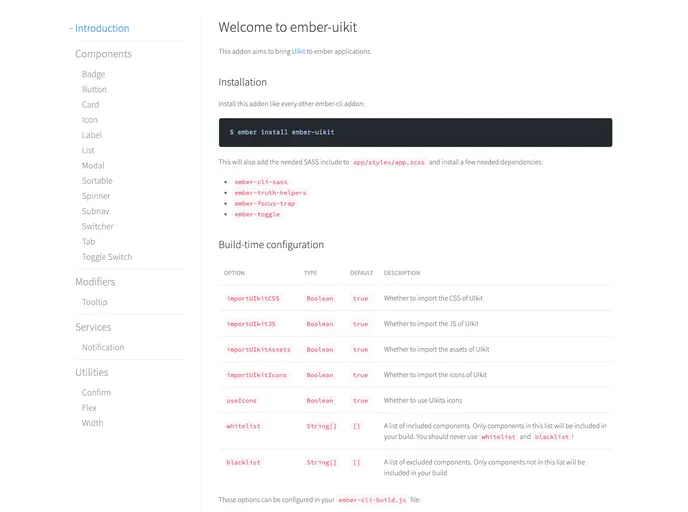Open the Subnav component page
The width and height of the screenshot is (688, 512).
(96, 211)
